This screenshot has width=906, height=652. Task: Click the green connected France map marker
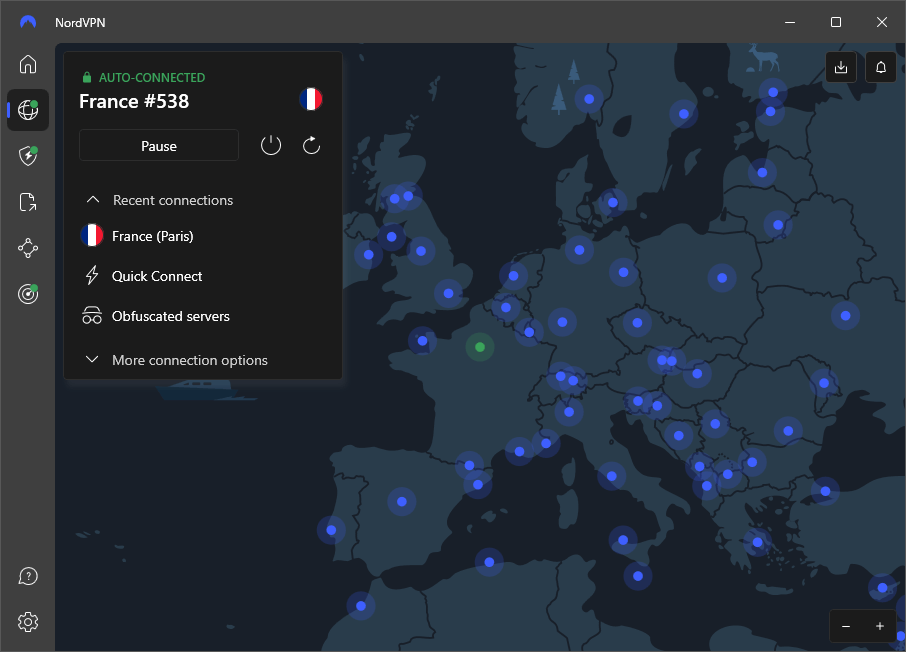pos(480,347)
